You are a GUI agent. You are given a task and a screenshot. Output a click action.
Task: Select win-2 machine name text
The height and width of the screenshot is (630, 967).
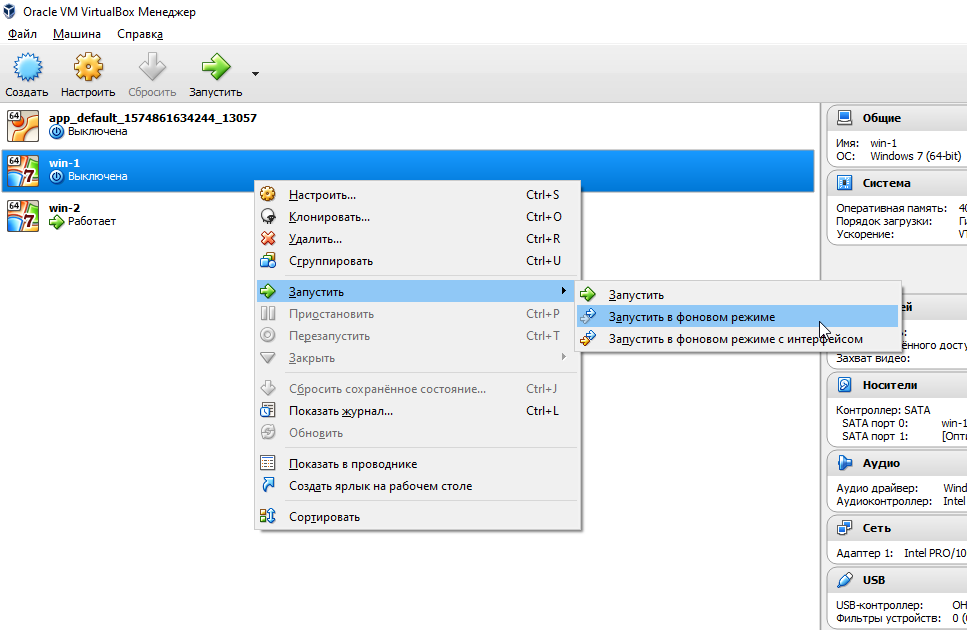[64, 208]
